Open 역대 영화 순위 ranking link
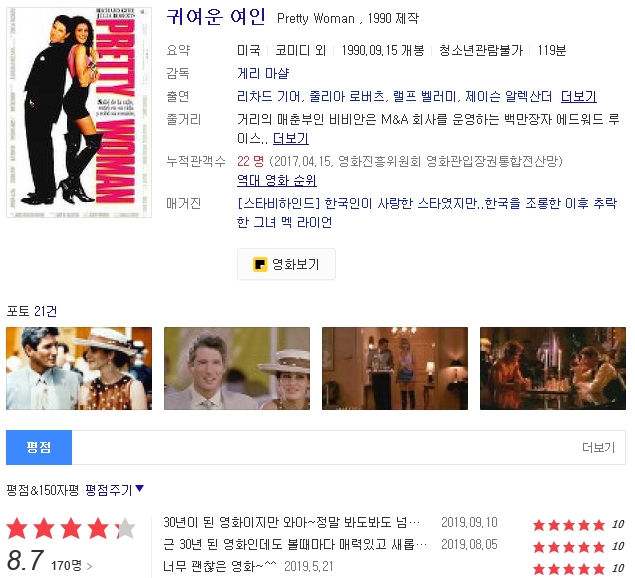 coord(276,181)
